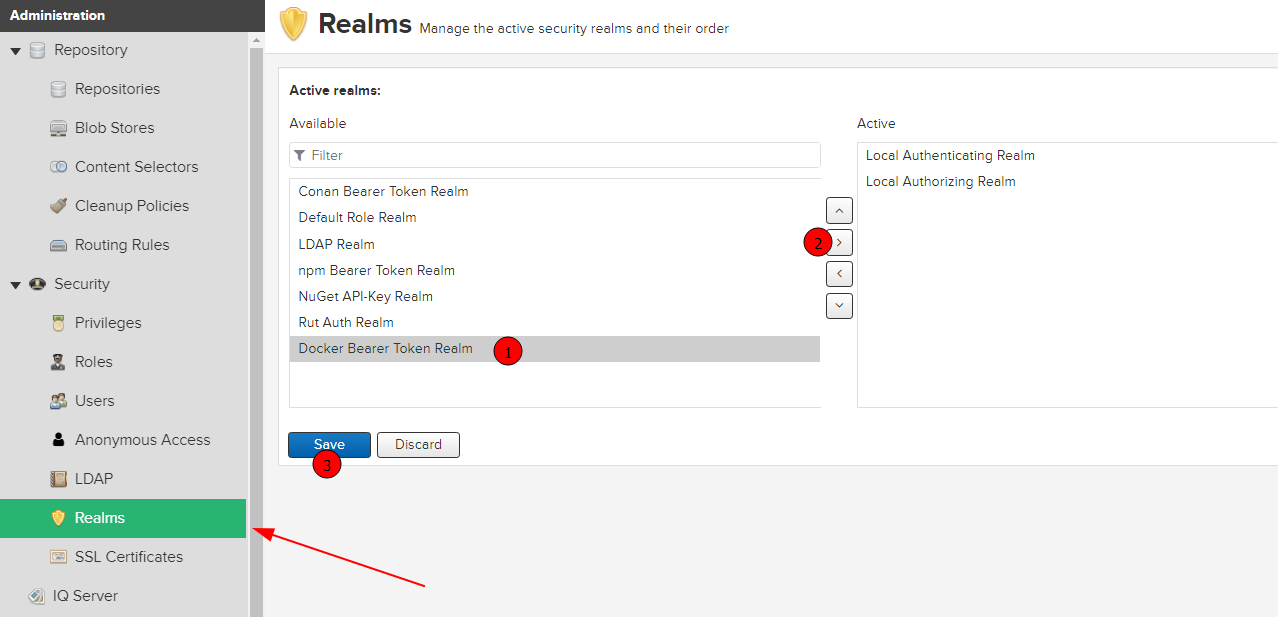Click the Routing Rules icon
Viewport: 1278px width, 617px height.
[58, 245]
